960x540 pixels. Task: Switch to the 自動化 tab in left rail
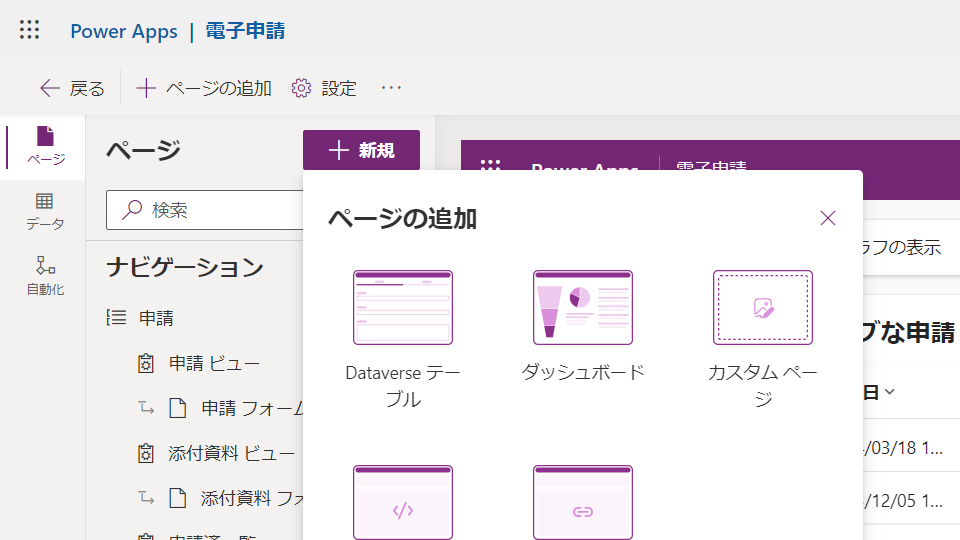click(45, 276)
